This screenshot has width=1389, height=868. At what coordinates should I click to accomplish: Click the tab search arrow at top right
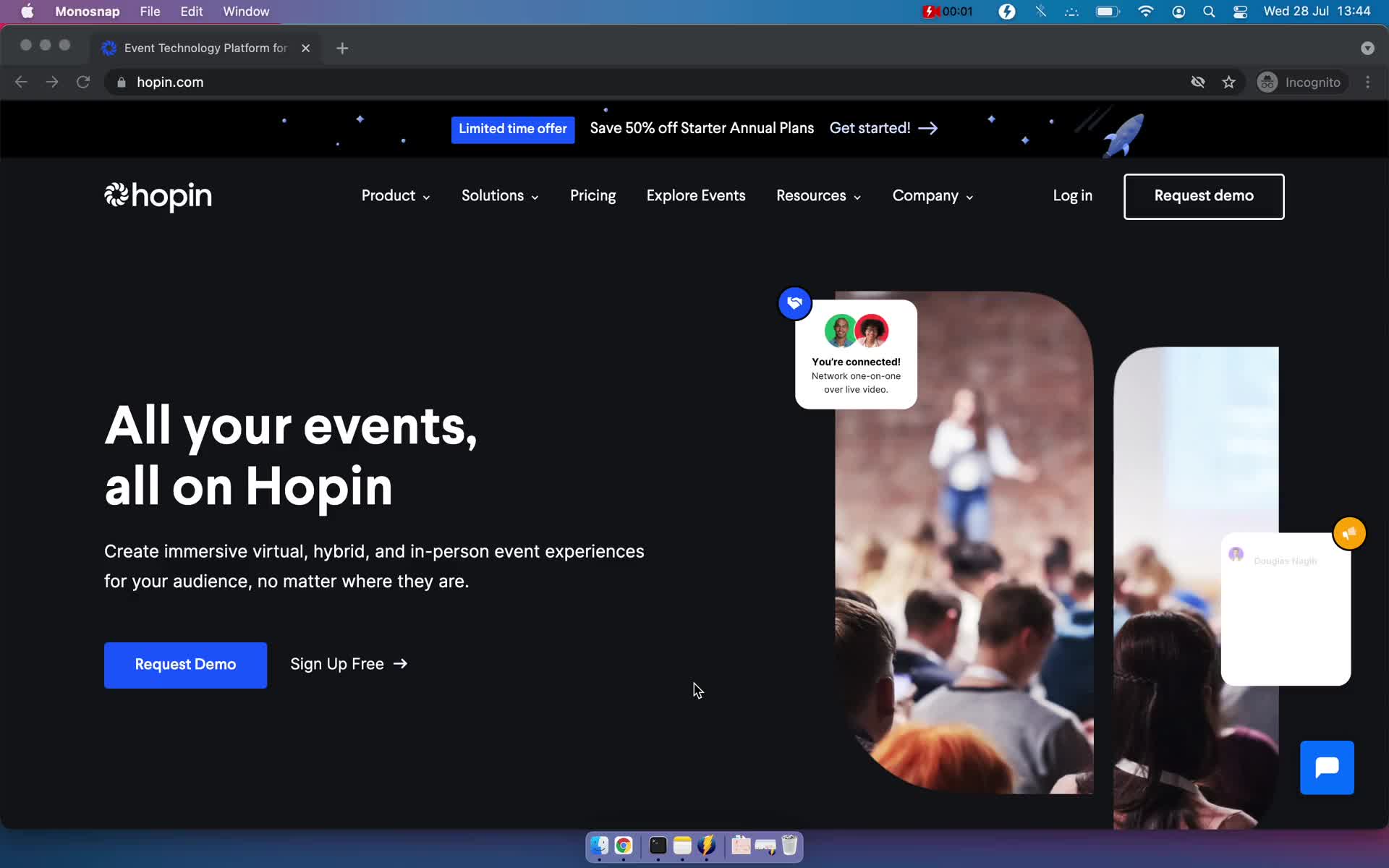pos(1367,48)
